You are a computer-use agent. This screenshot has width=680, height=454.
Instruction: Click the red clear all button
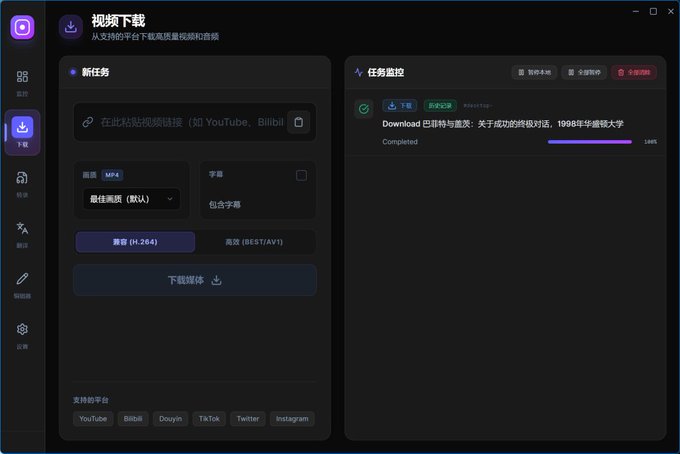pyautogui.click(x=634, y=72)
